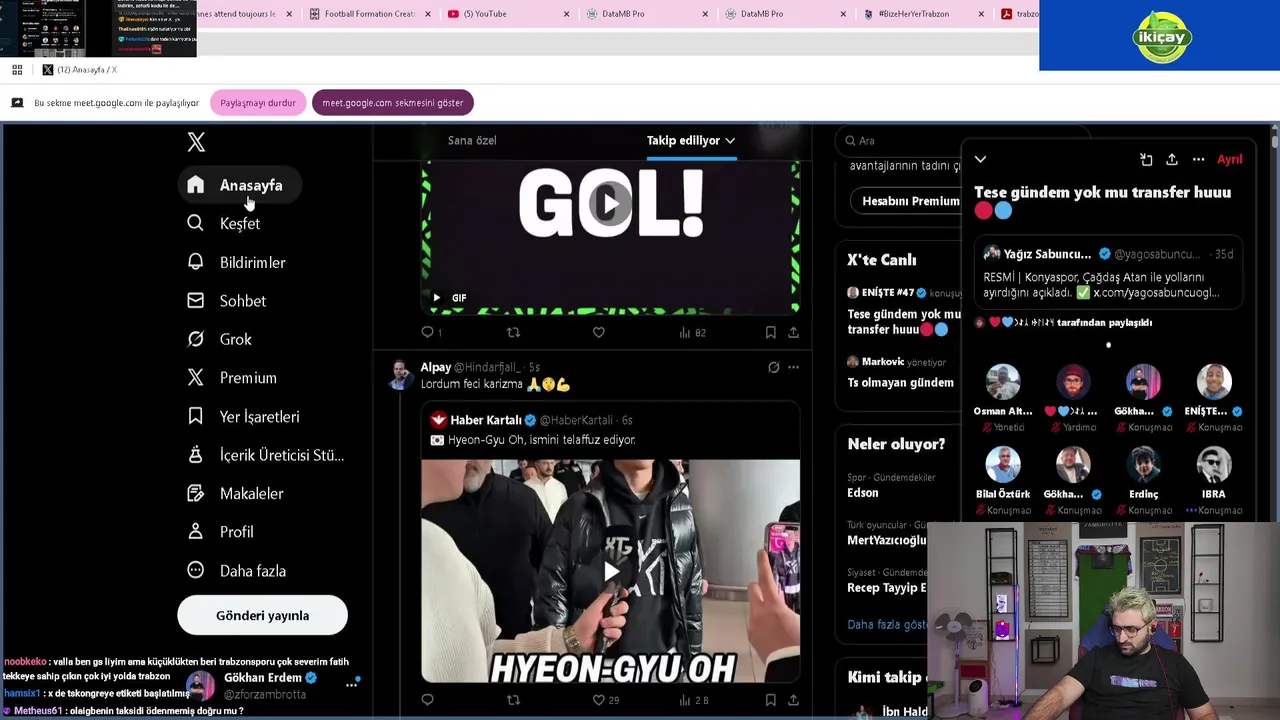Open Ts olmayan gündem space
1280x720 pixels.
click(x=900, y=382)
